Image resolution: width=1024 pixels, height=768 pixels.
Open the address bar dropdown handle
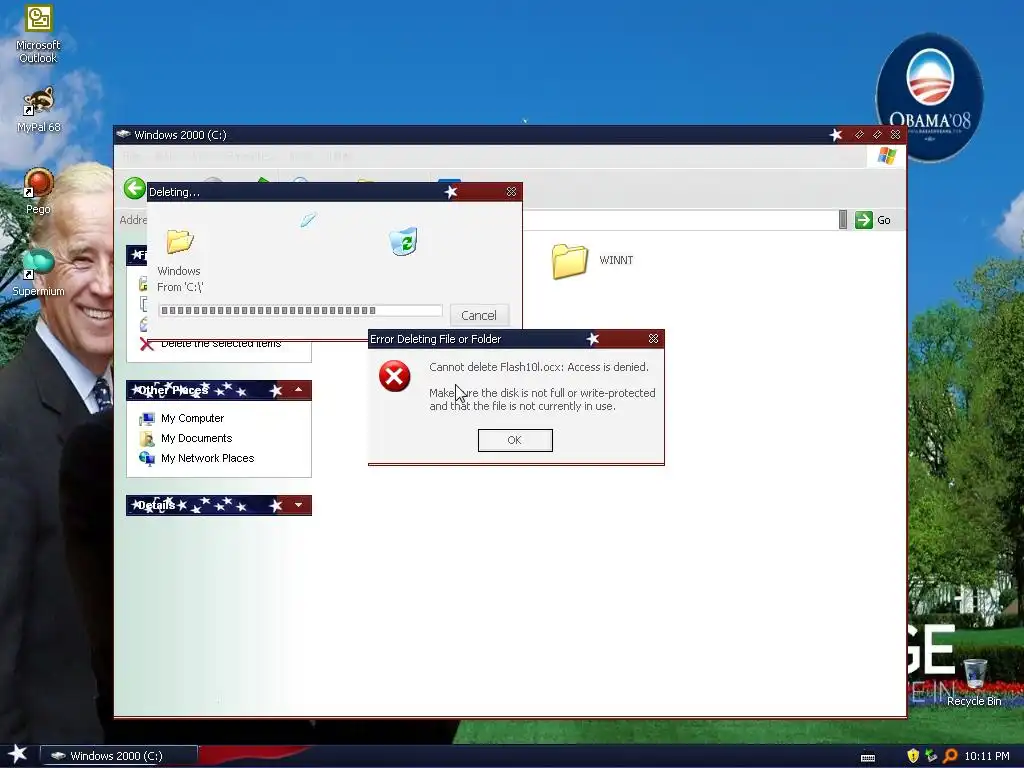842,220
